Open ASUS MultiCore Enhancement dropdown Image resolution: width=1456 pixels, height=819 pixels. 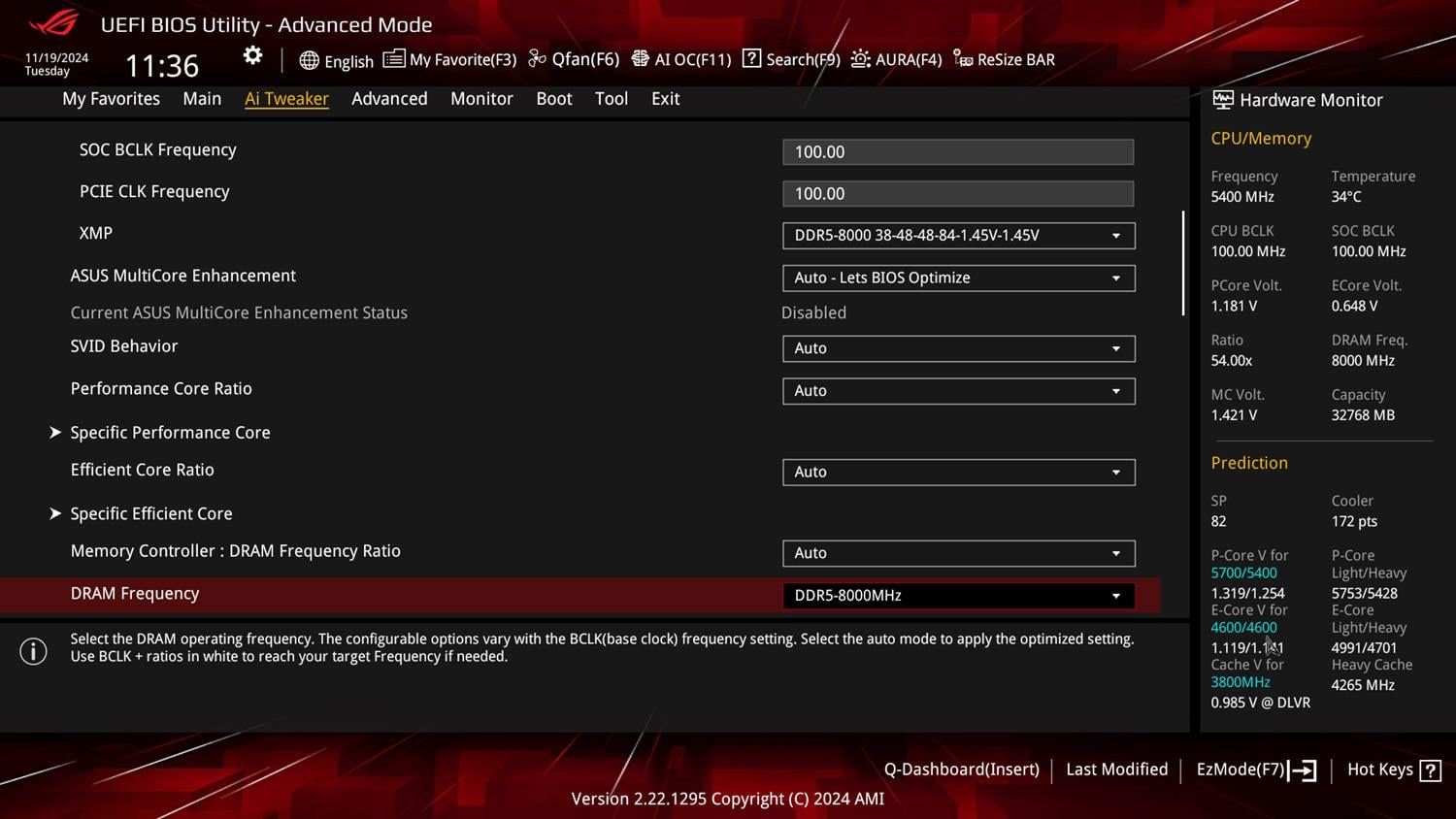pyautogui.click(x=959, y=278)
